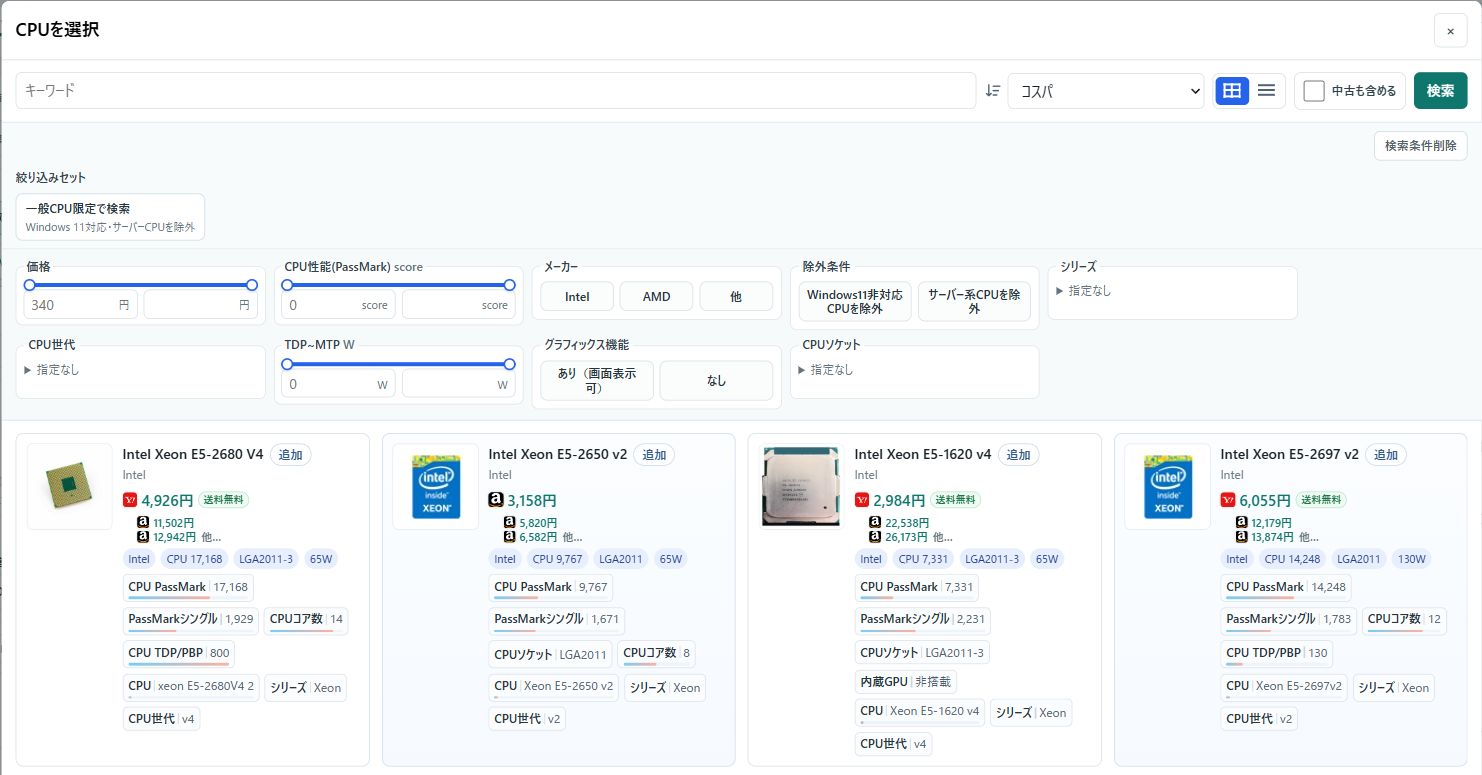Add Intel Xeon E5-2697 v2 with 追加

coord(1385,454)
